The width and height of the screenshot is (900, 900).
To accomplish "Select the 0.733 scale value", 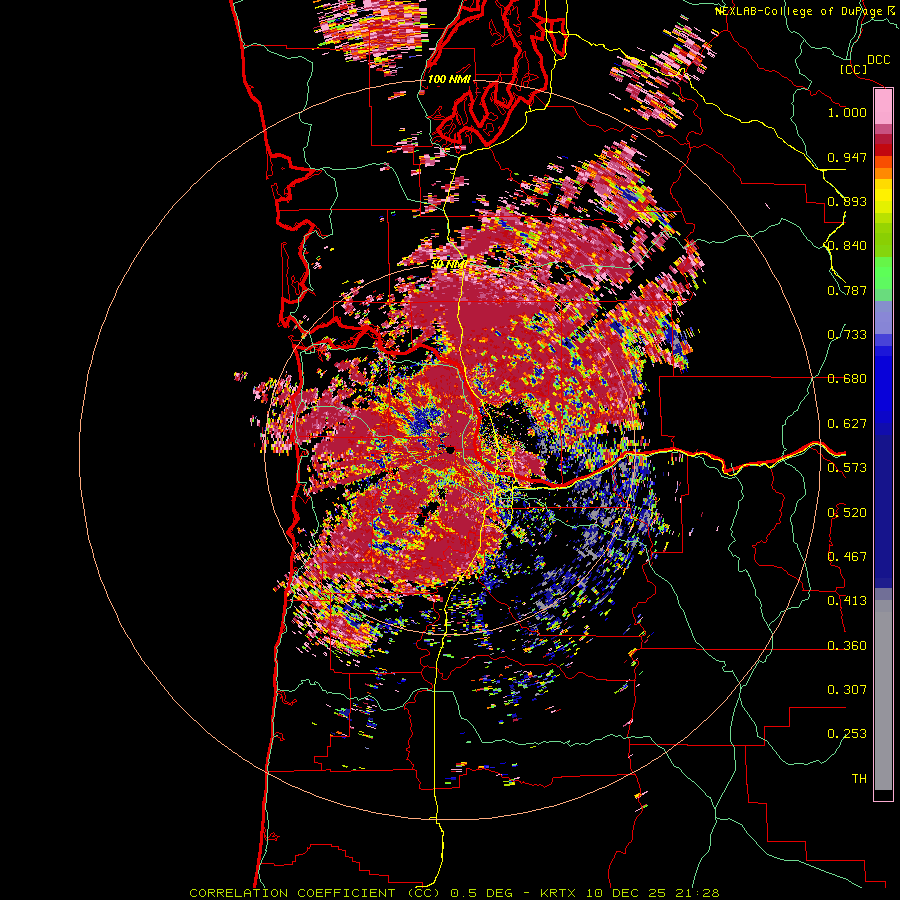I will [x=847, y=335].
